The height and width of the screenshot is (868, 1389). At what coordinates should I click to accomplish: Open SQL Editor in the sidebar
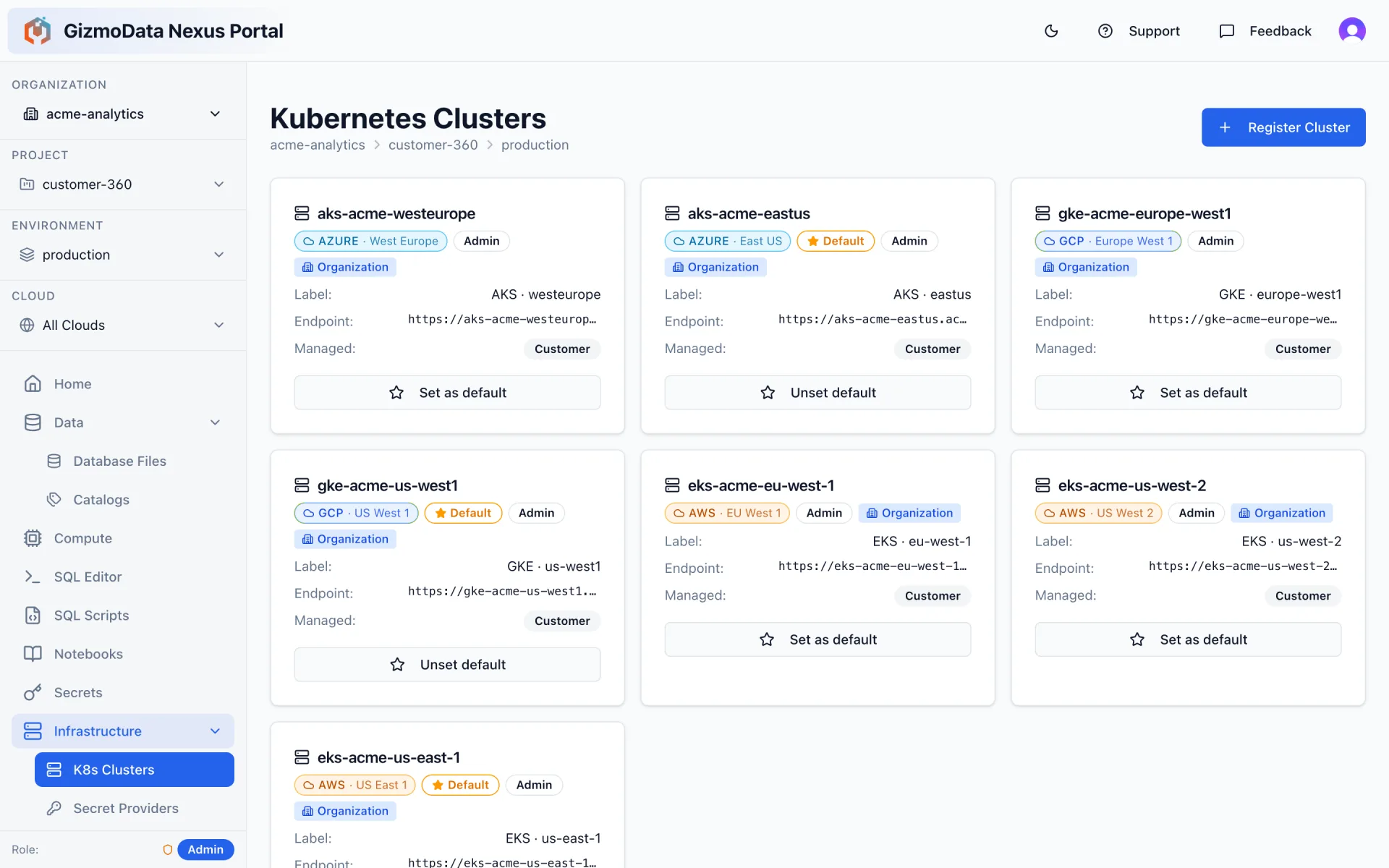(123, 576)
